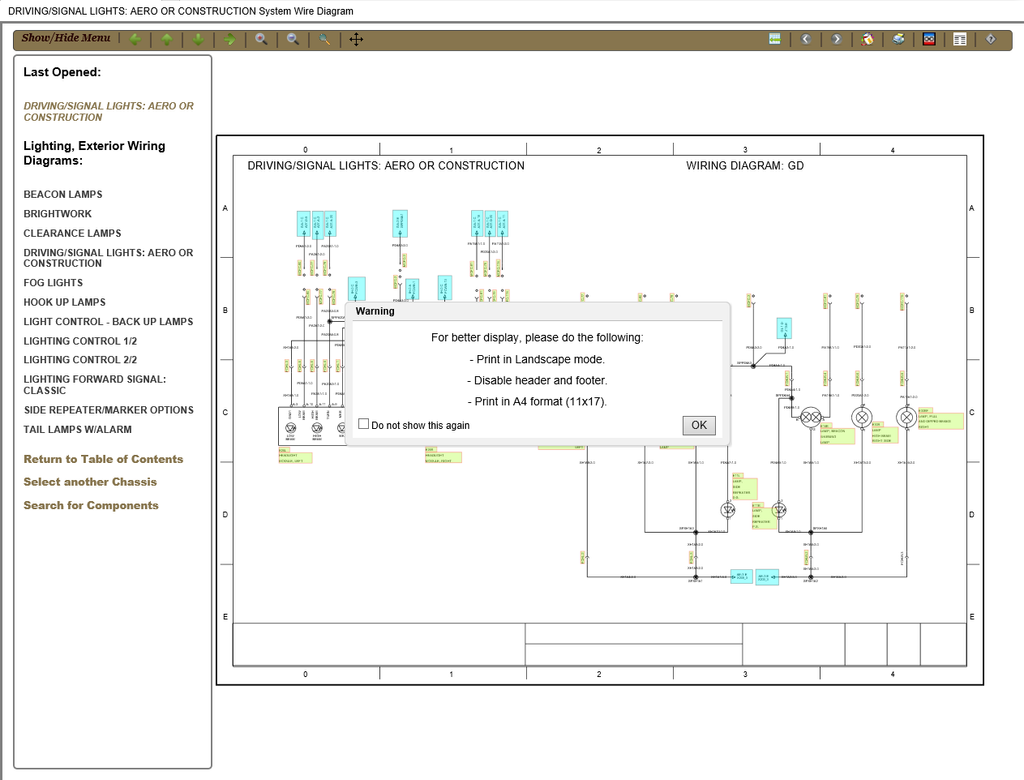Click the Show/Hide Menu toggle
The image size is (1024, 780).
pos(66,38)
